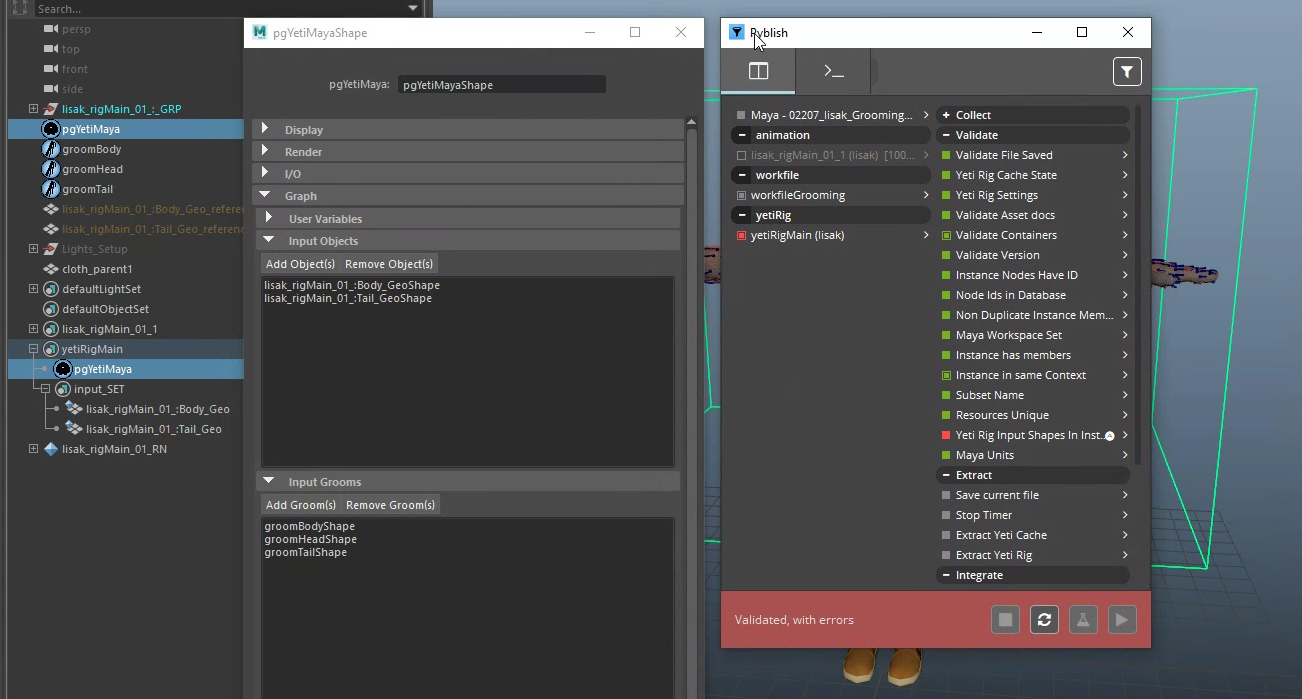Click defaultLightSet set icon
The height and width of the screenshot is (699, 1302).
coord(51,289)
